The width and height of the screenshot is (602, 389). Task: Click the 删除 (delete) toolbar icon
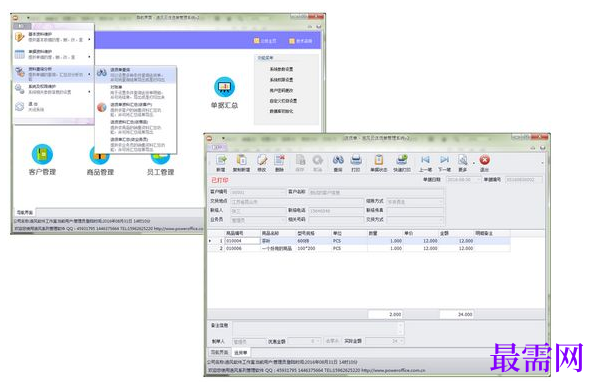pos(280,160)
